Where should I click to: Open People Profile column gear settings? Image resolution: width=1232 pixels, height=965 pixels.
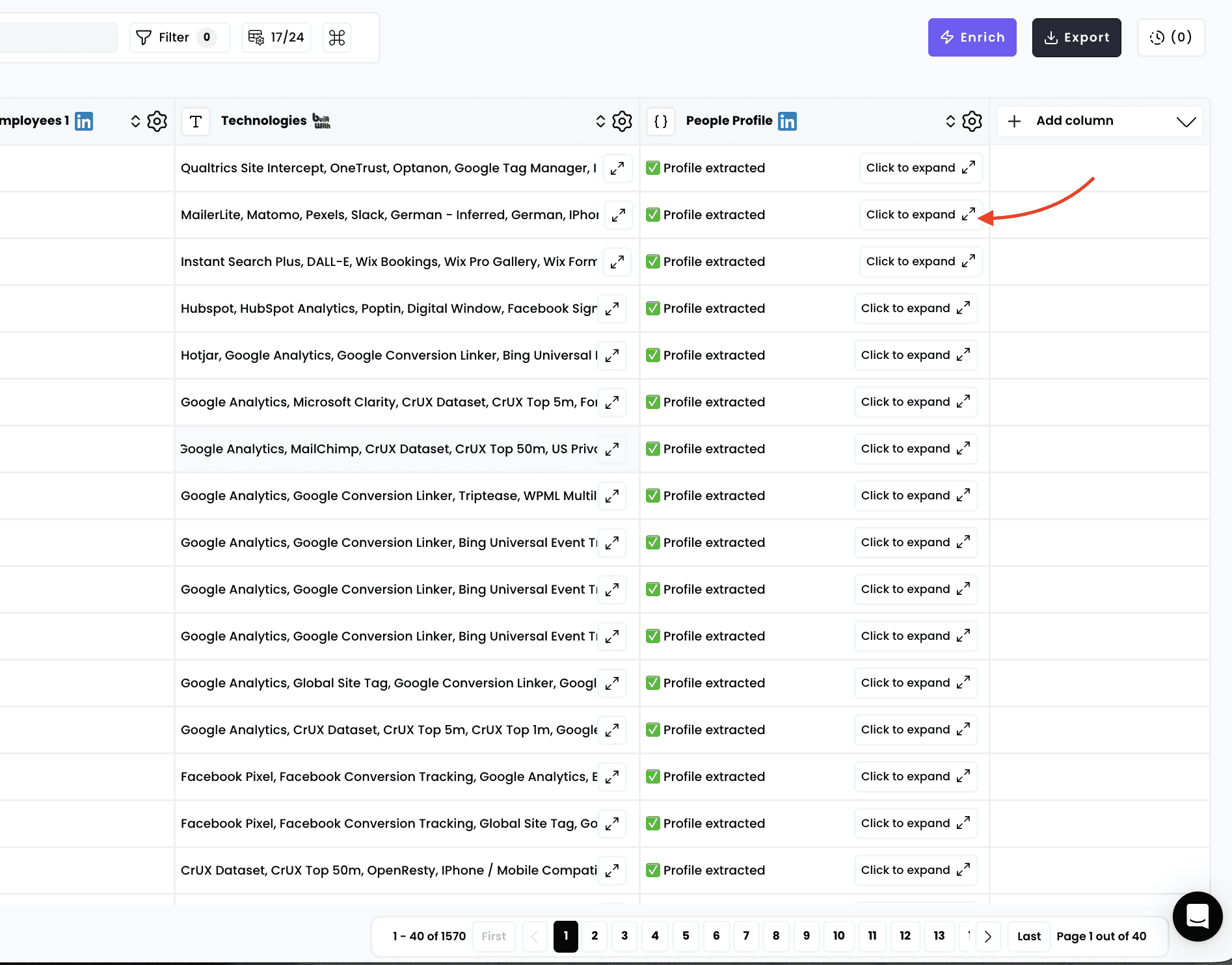[972, 121]
